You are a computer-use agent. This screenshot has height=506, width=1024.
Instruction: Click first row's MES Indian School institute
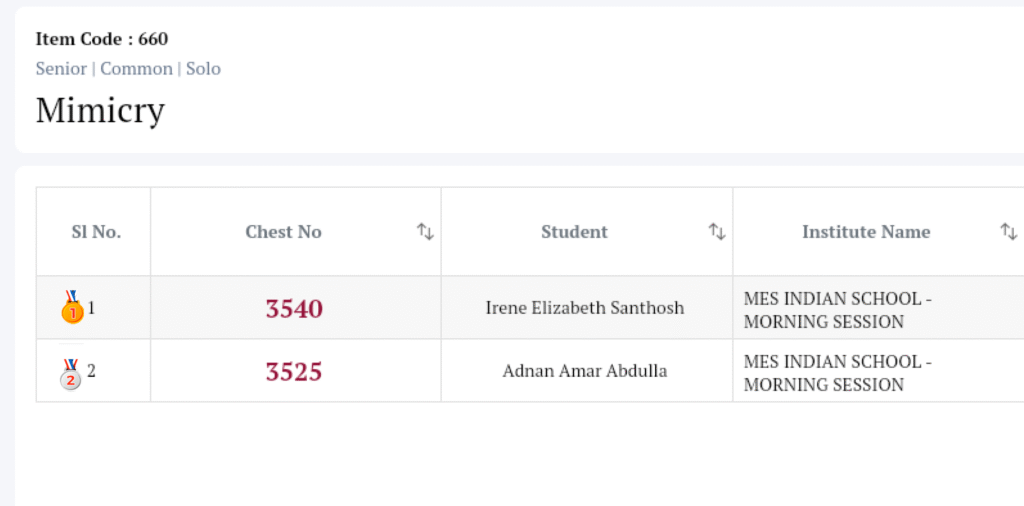click(838, 310)
